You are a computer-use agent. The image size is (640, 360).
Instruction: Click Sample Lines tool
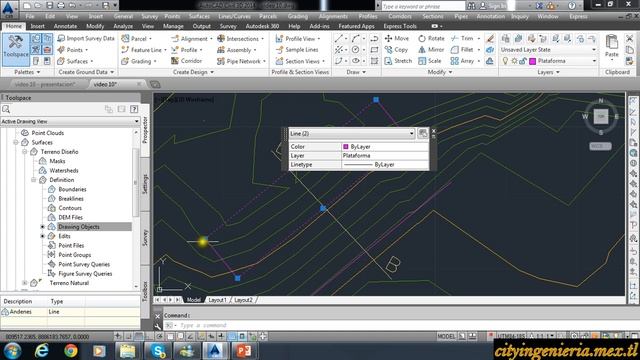[x=297, y=50]
